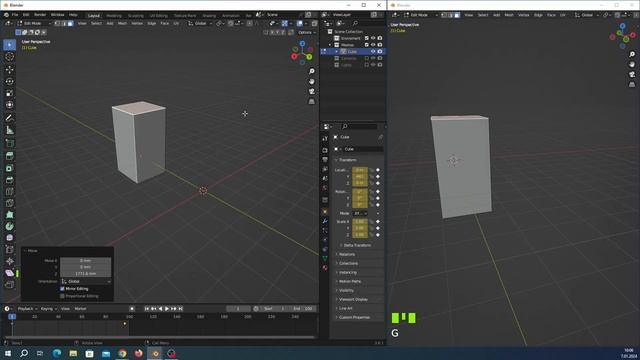The image size is (640, 360).
Task: Select the Cursor tool
Action: click(x=9, y=57)
